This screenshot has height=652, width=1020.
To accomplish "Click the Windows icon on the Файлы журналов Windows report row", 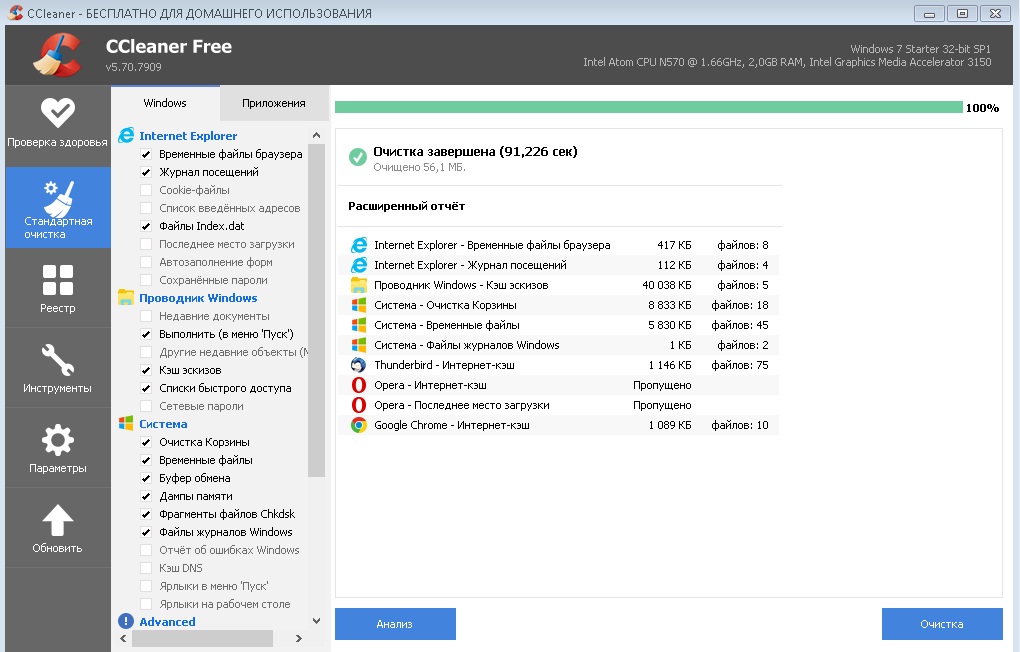I will click(358, 345).
